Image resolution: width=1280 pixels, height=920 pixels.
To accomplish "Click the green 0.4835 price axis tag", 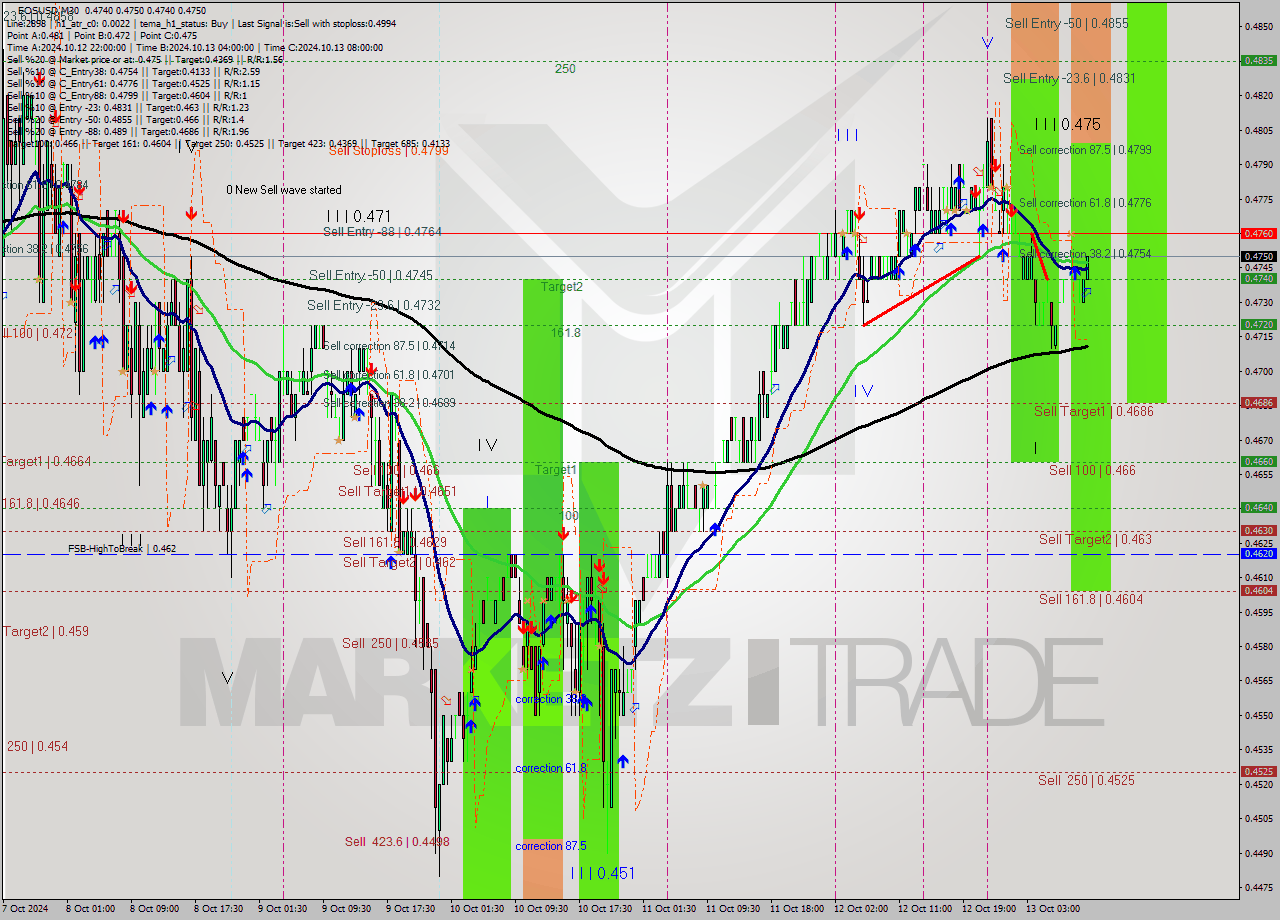I will tap(1258, 60).
